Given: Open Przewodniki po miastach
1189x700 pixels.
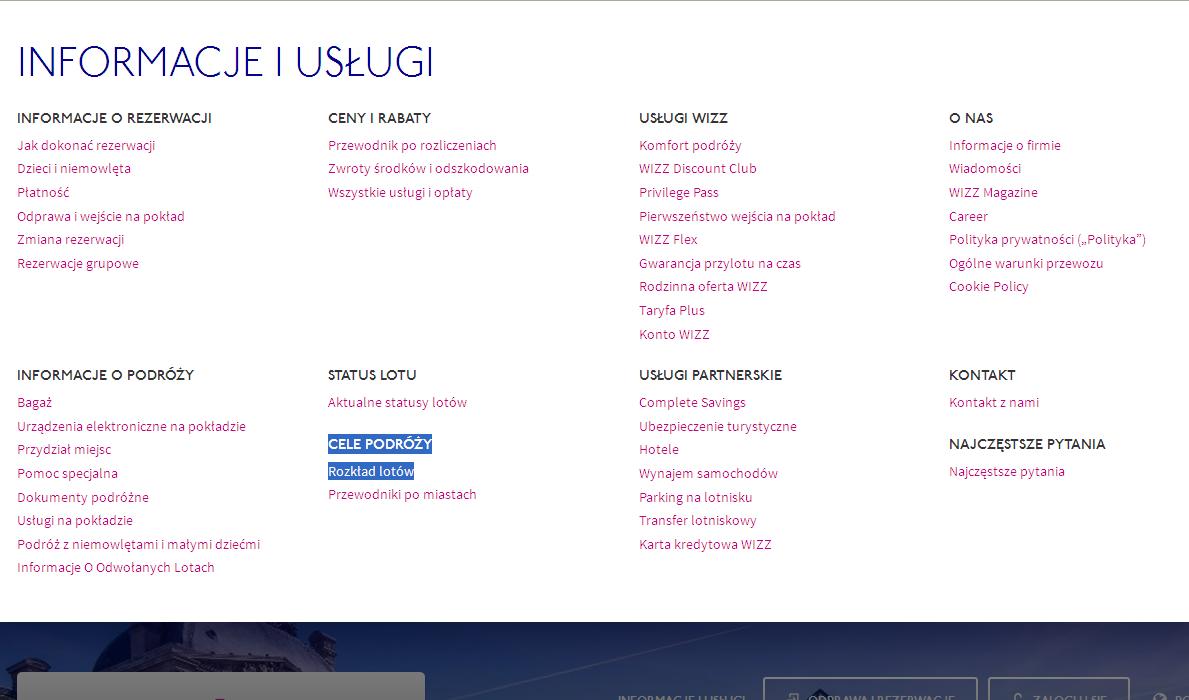Looking at the screenshot, I should (402, 494).
